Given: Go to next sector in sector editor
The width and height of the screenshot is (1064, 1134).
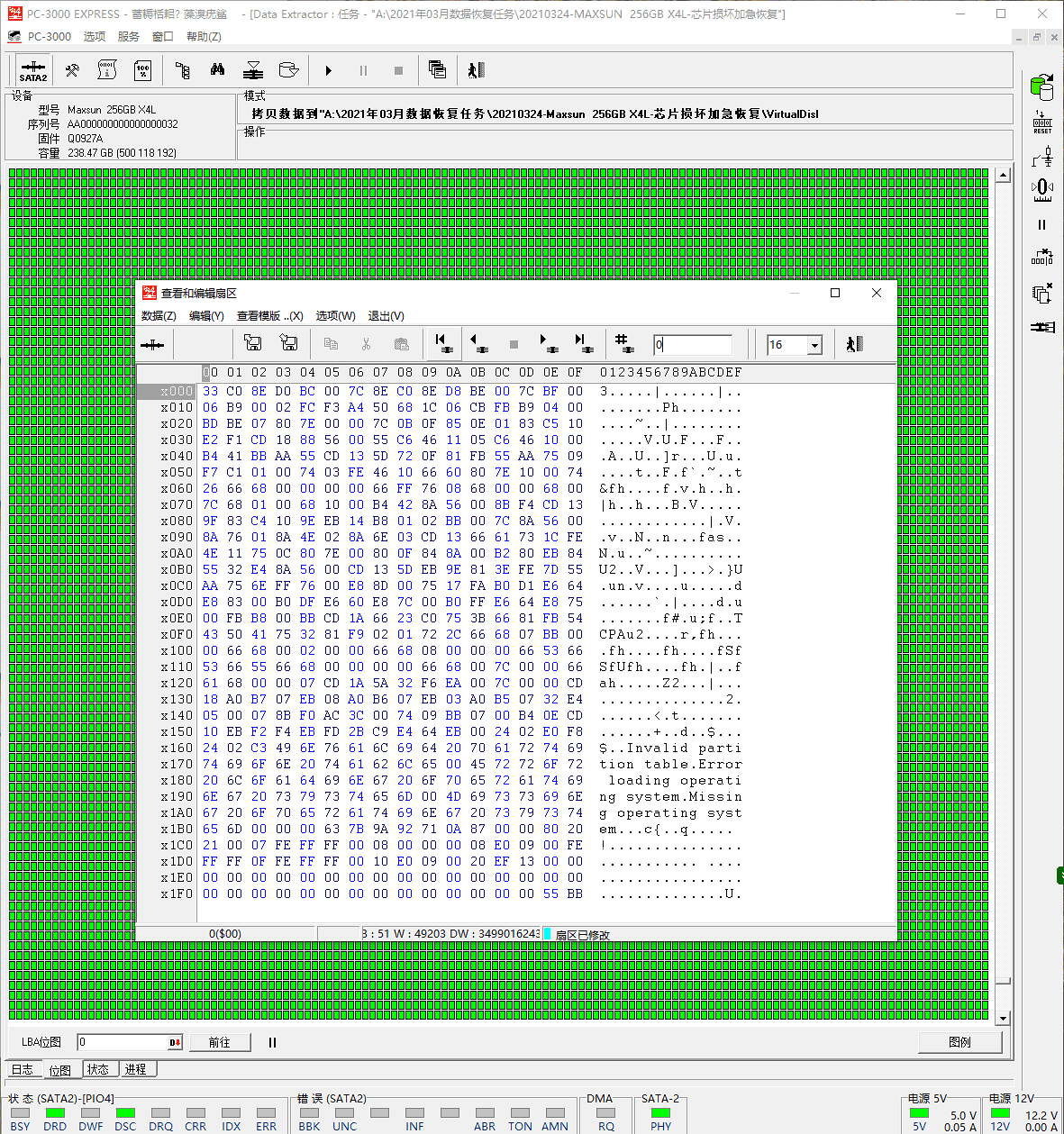Looking at the screenshot, I should [549, 343].
